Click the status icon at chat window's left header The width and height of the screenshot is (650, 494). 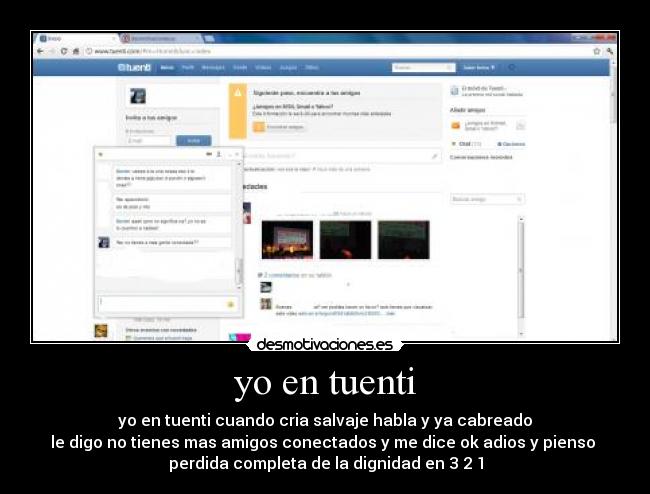point(101,155)
